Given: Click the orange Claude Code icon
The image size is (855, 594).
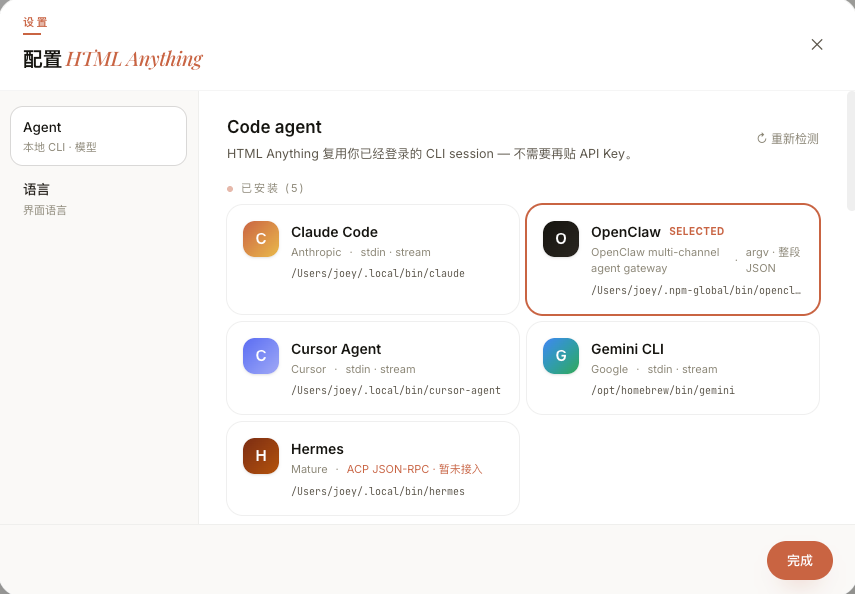Looking at the screenshot, I should coord(261,239).
